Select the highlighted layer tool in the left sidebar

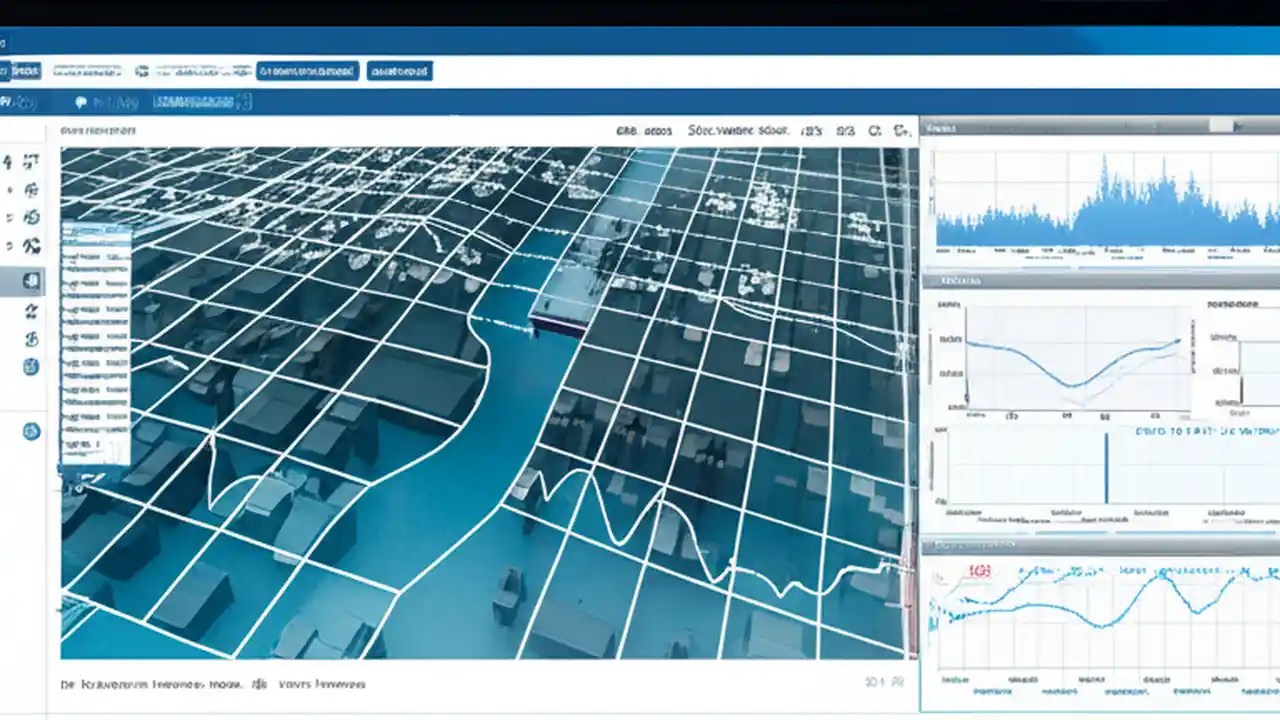point(31,281)
